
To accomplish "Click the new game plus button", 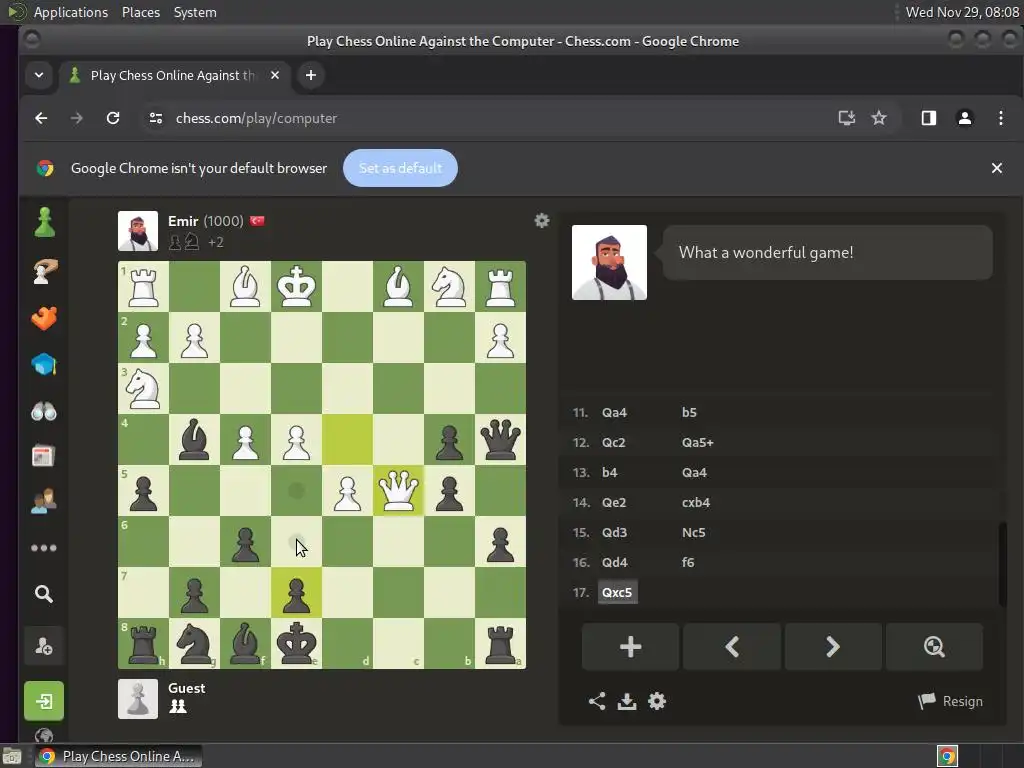I will point(630,647).
